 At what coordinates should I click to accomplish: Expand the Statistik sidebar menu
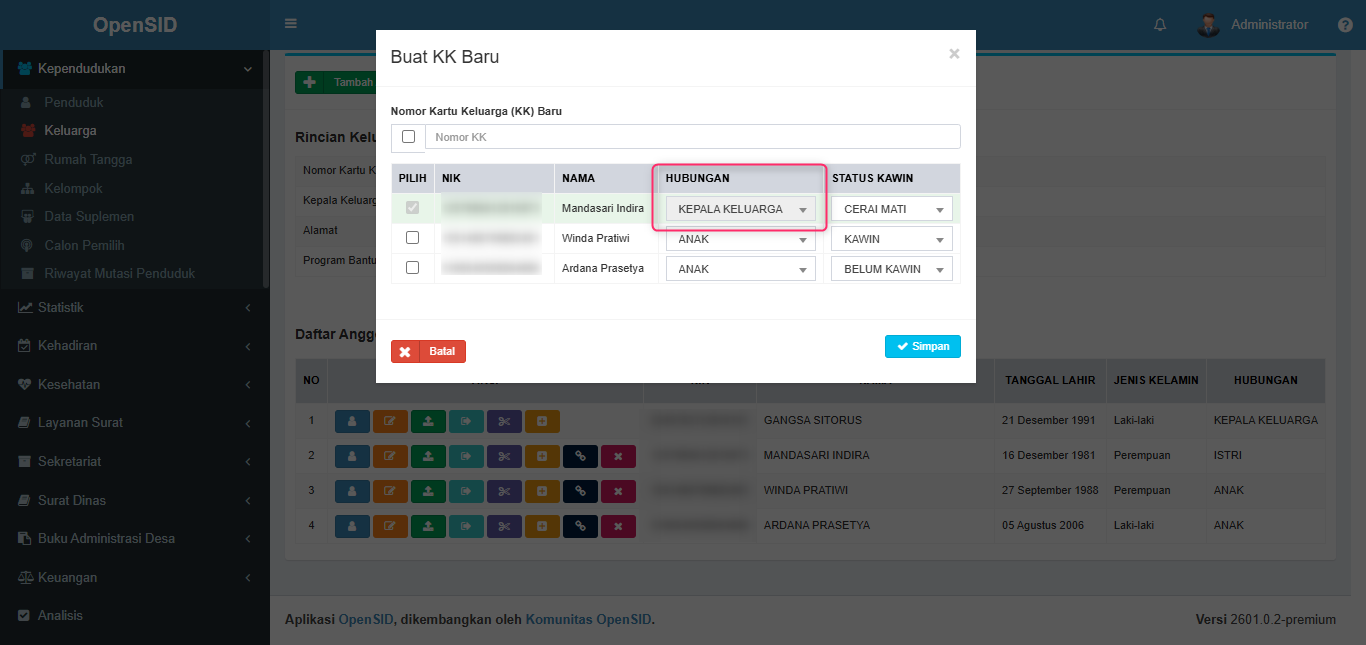[x=60, y=308]
